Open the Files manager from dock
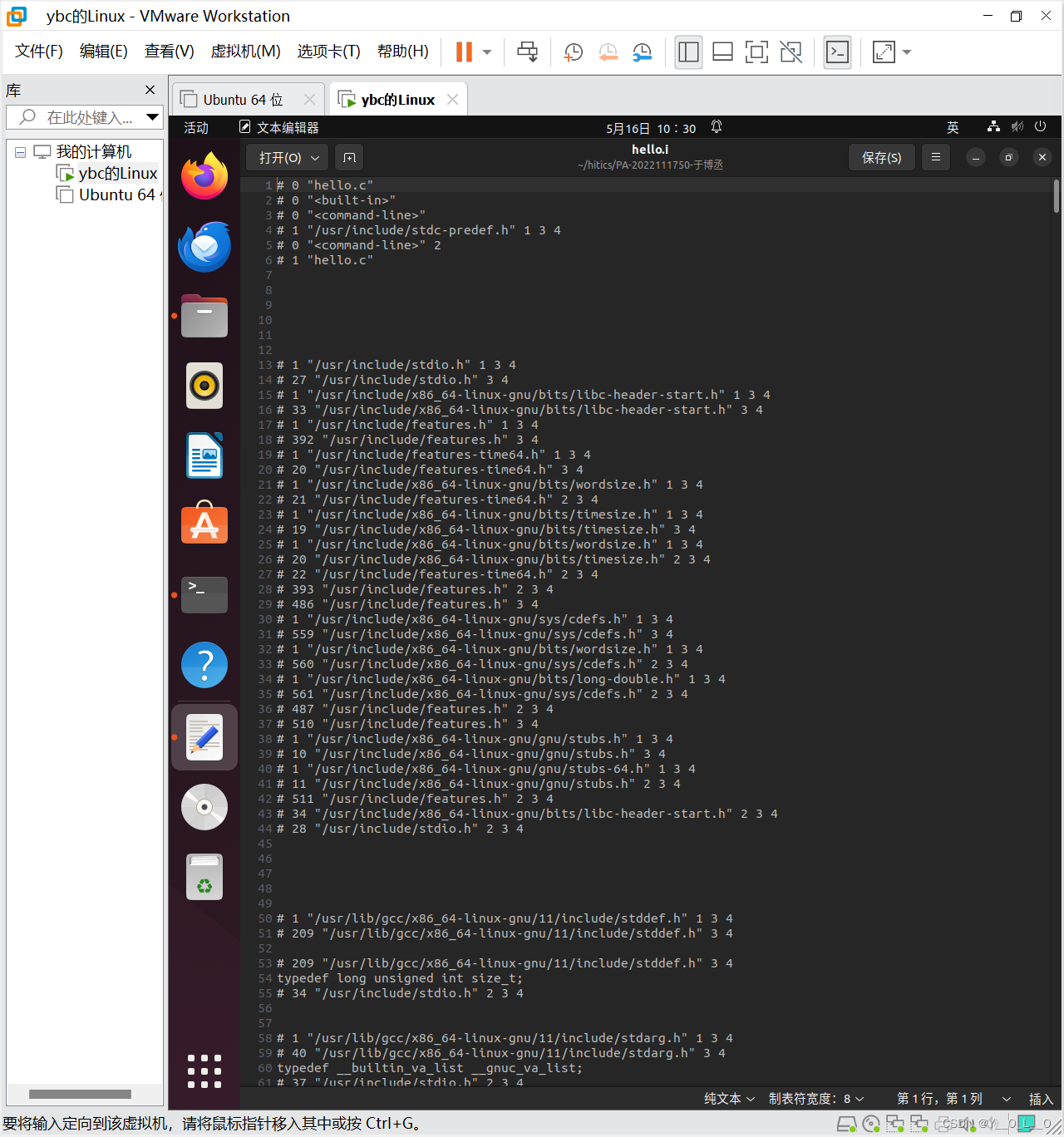 [x=204, y=316]
